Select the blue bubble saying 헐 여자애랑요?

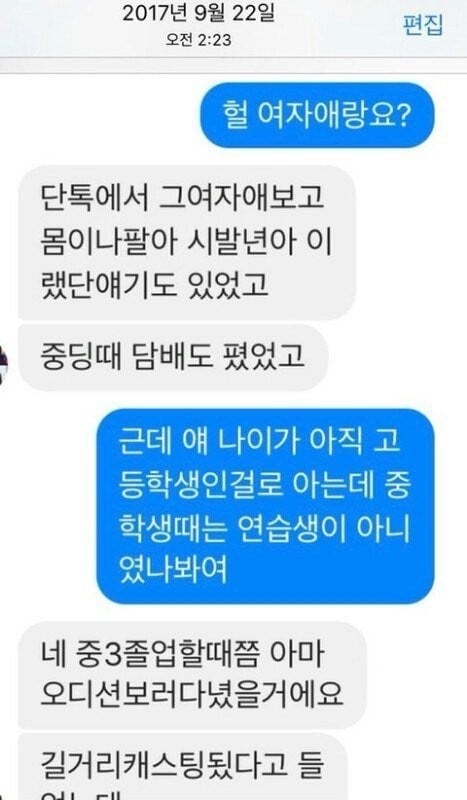coord(317,115)
